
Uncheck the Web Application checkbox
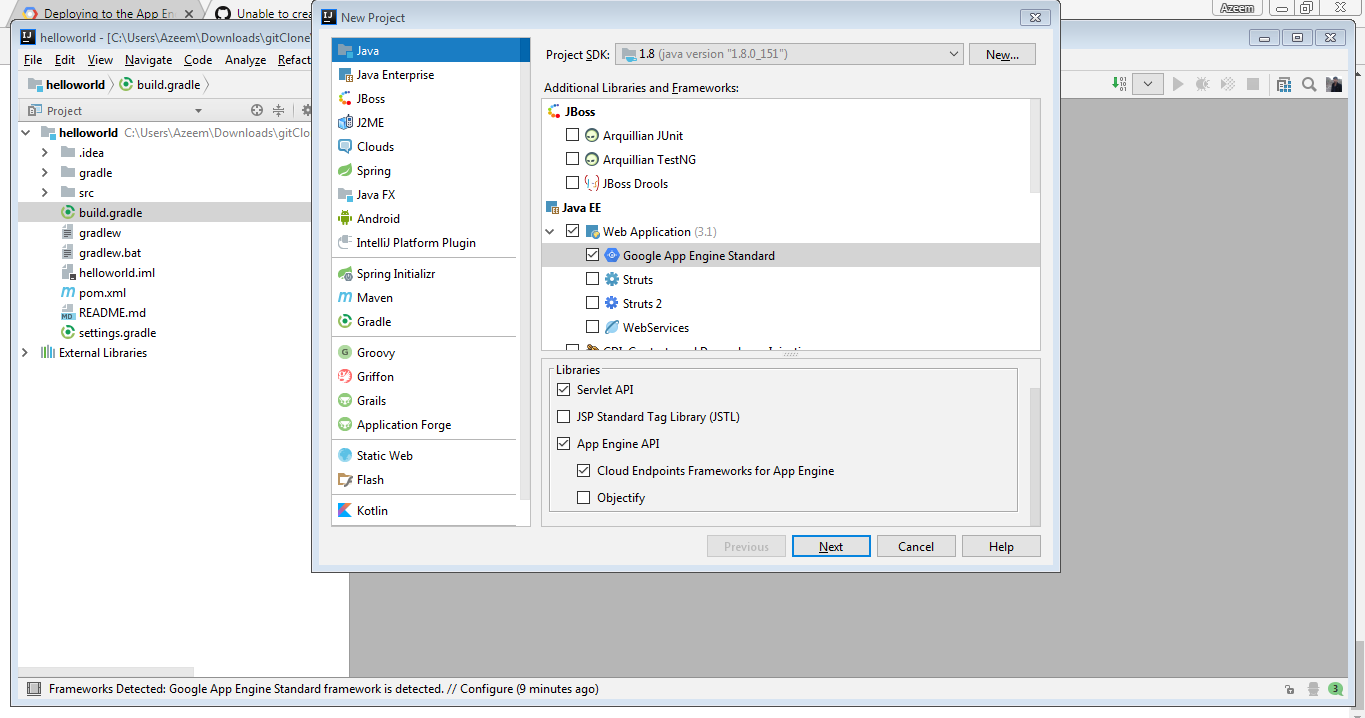pyautogui.click(x=572, y=231)
